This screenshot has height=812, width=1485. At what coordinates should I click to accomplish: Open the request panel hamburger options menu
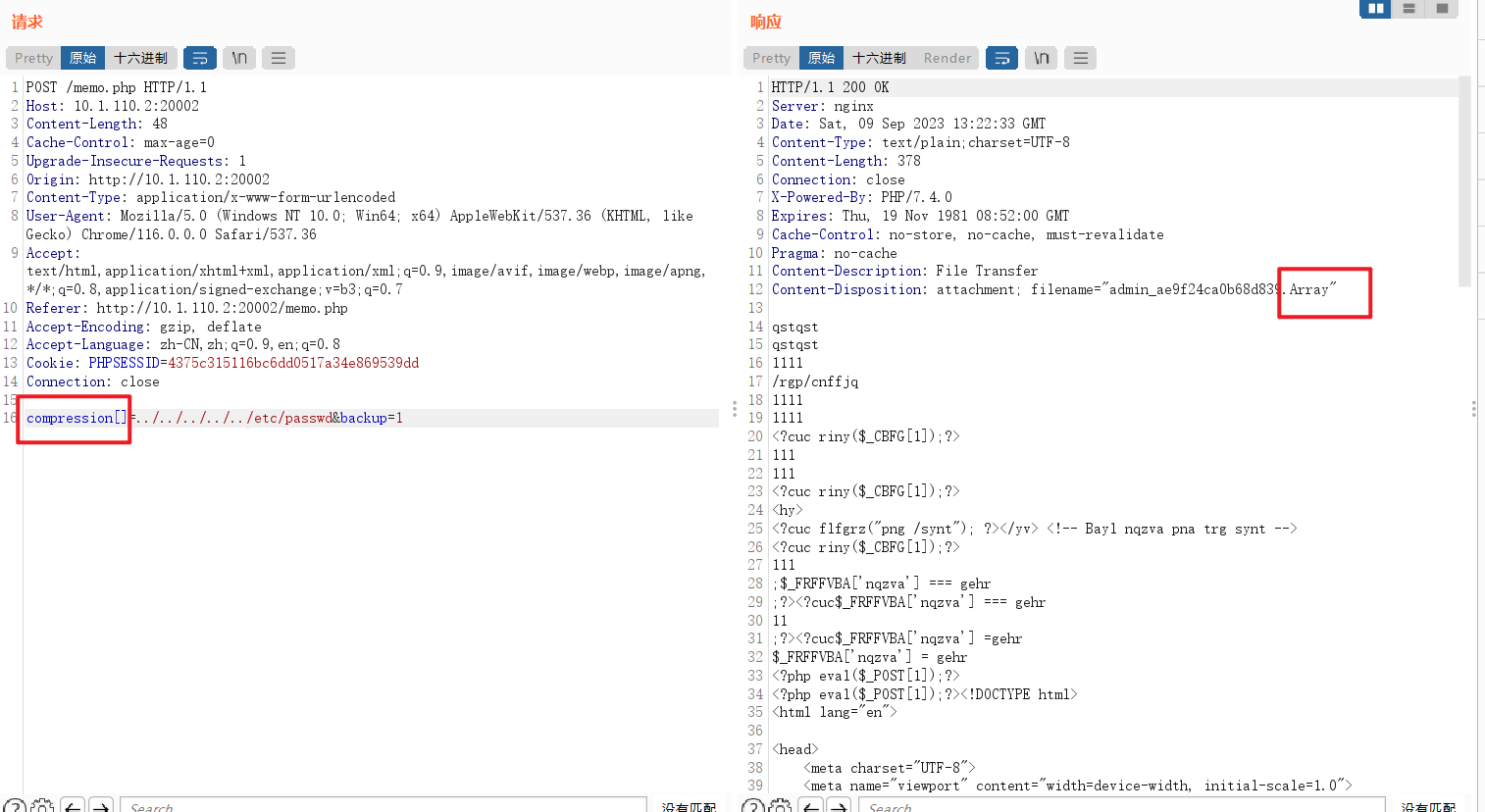279,58
